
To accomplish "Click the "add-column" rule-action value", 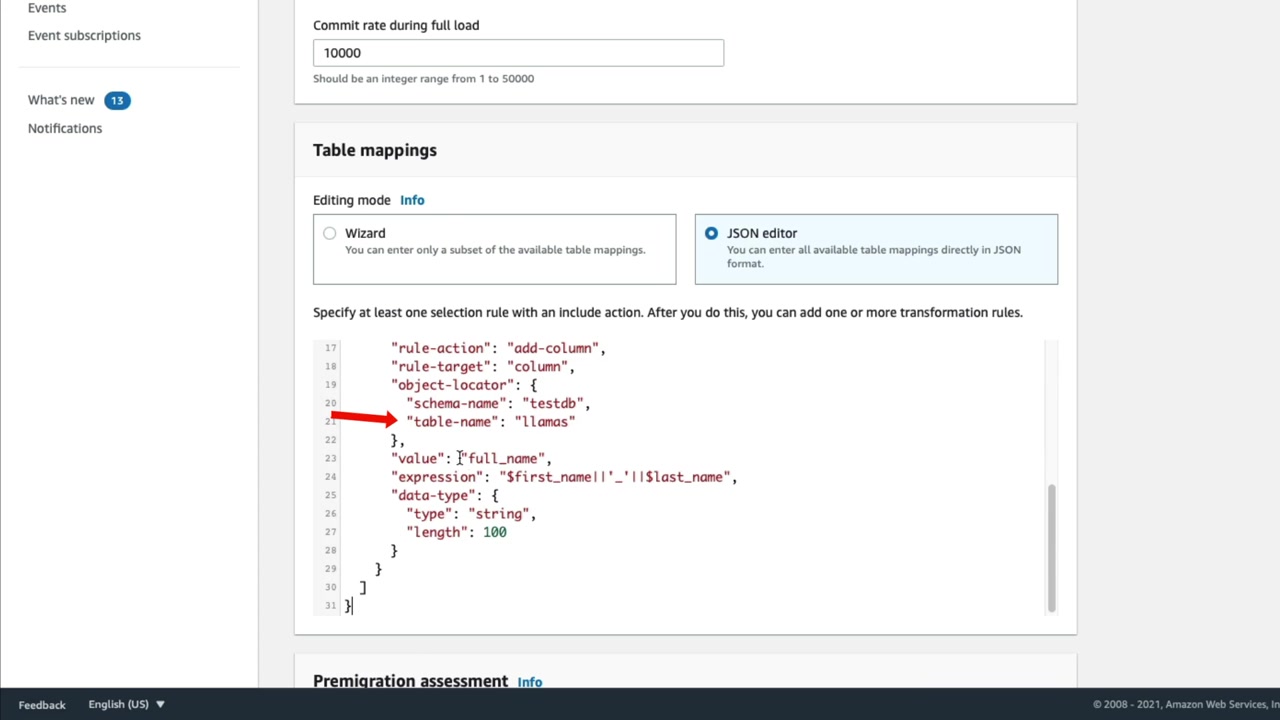I will [553, 348].
